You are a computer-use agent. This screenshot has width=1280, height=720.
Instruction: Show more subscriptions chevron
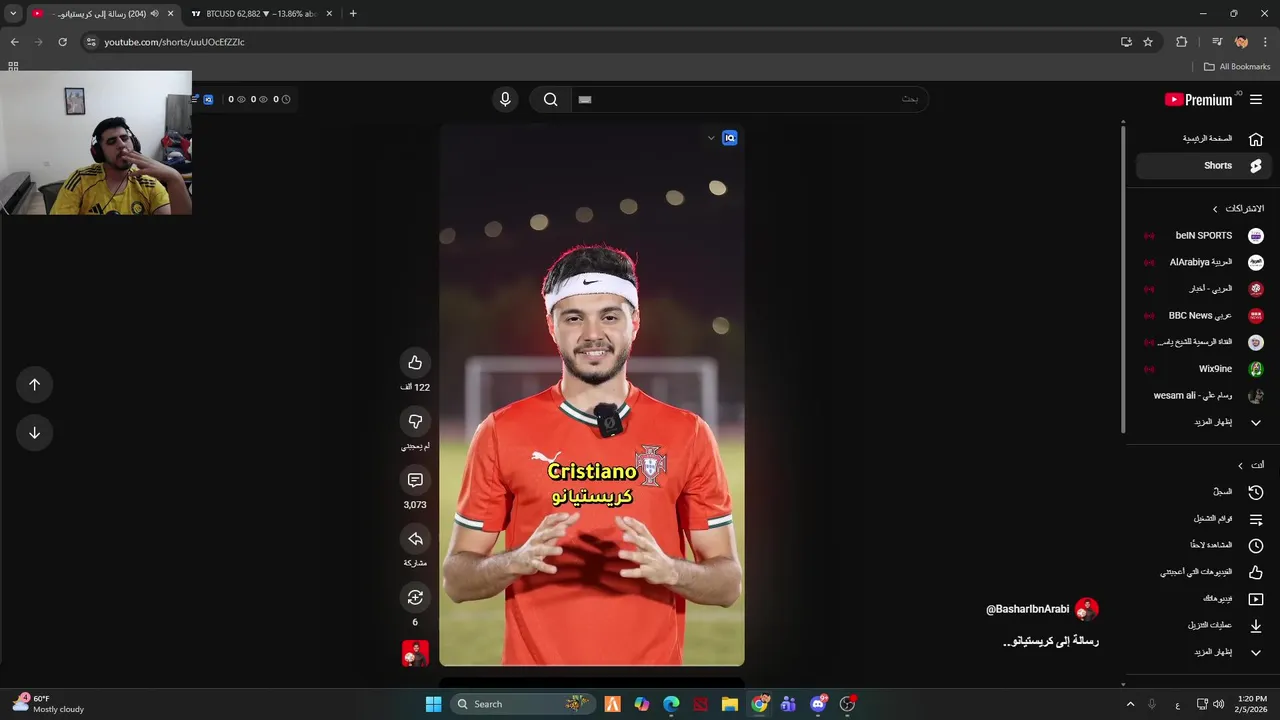1256,423
